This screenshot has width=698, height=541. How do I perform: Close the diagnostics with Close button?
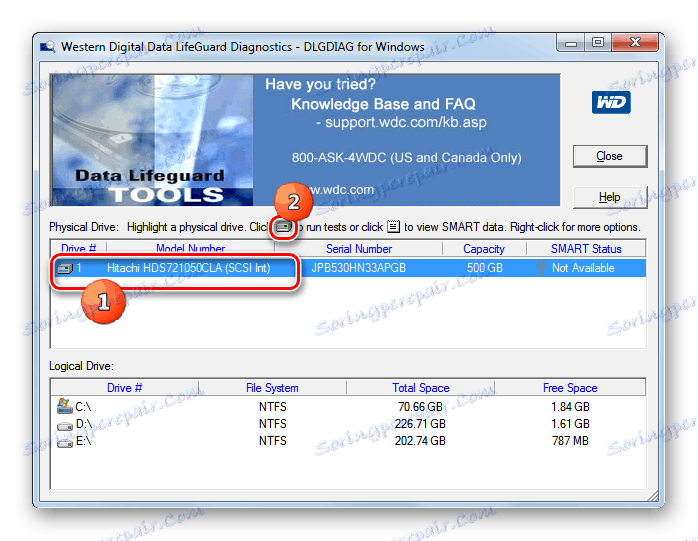[x=610, y=156]
